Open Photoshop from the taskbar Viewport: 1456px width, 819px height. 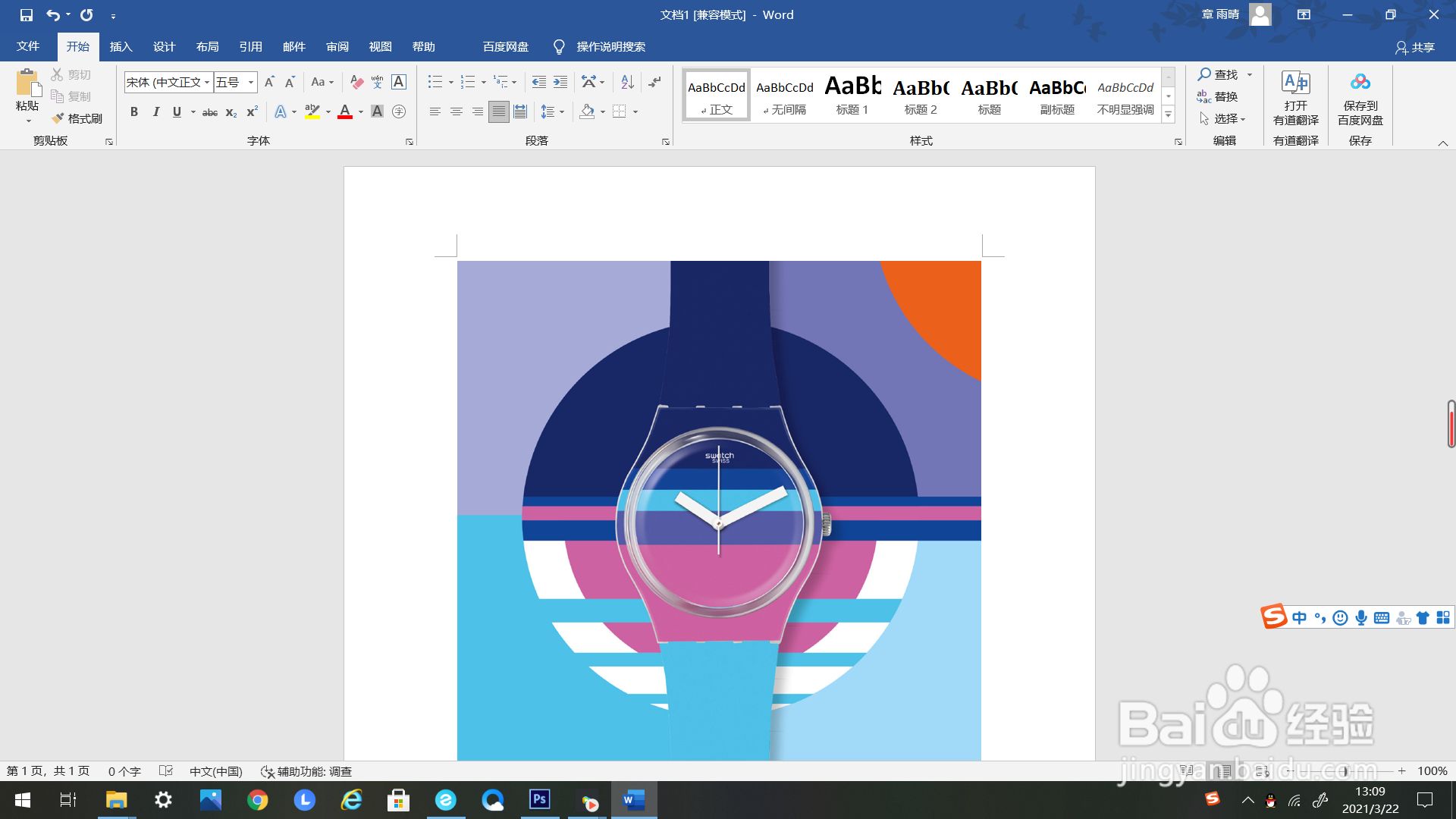coord(539,799)
